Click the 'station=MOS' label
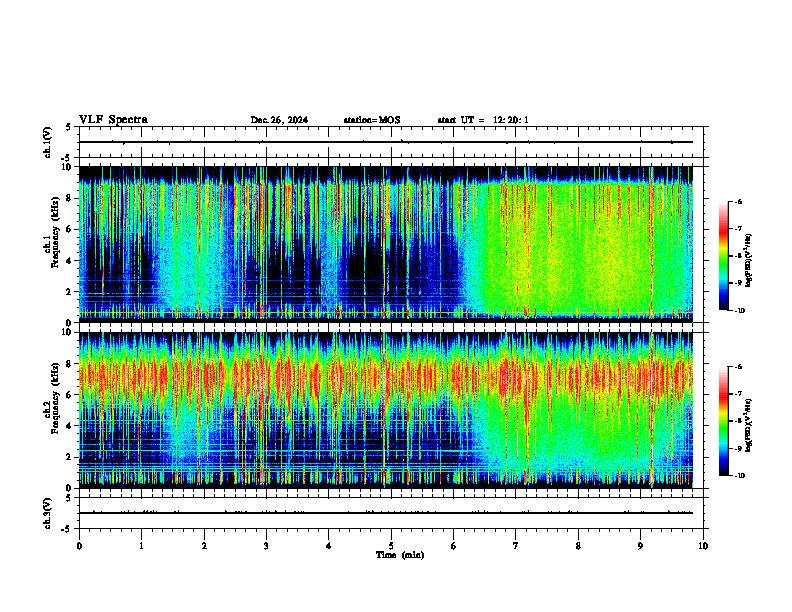Viewport: 792px width, 612px height. coord(372,120)
